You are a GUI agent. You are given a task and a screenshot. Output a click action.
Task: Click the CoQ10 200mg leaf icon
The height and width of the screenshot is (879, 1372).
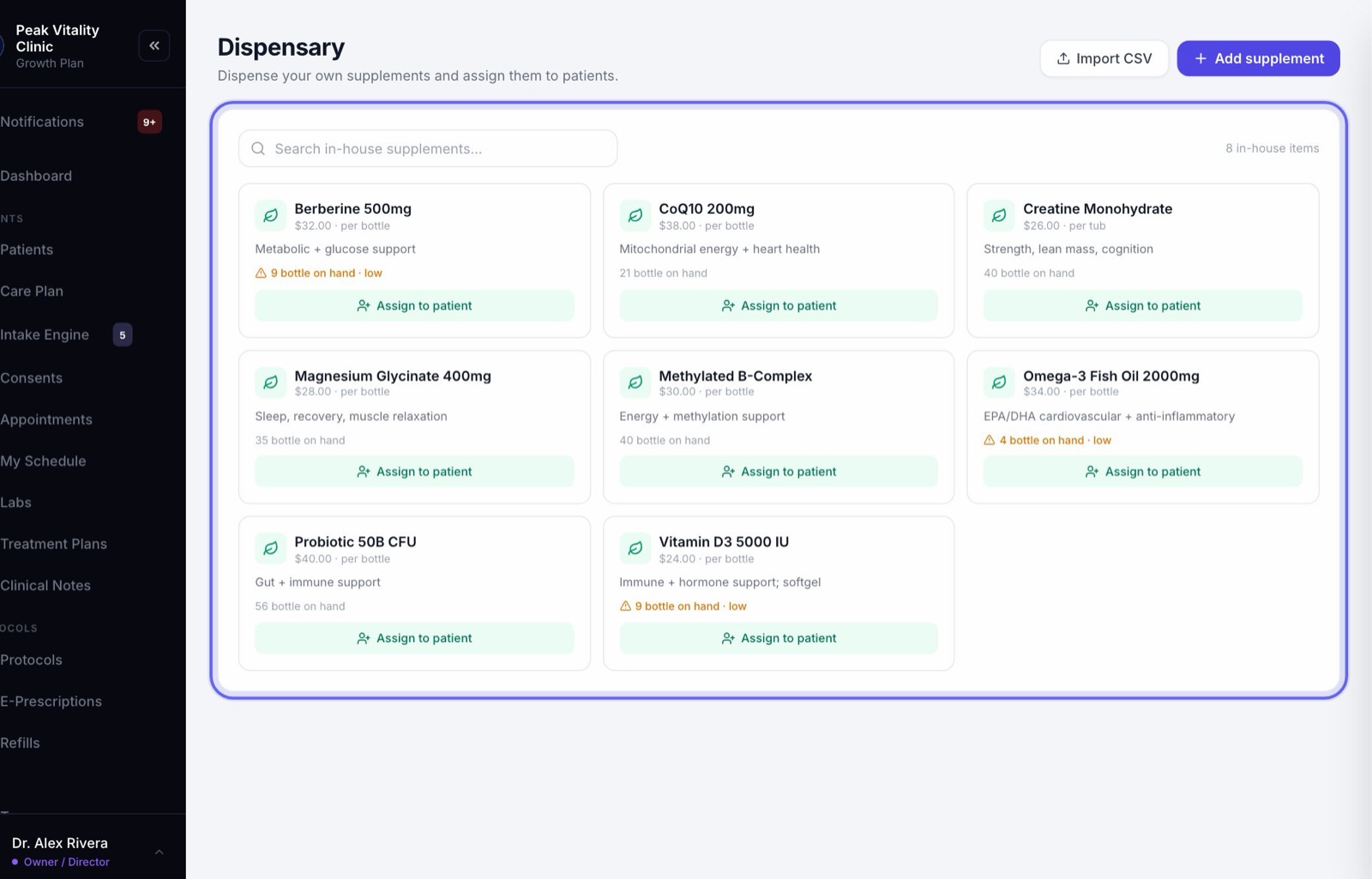[635, 215]
